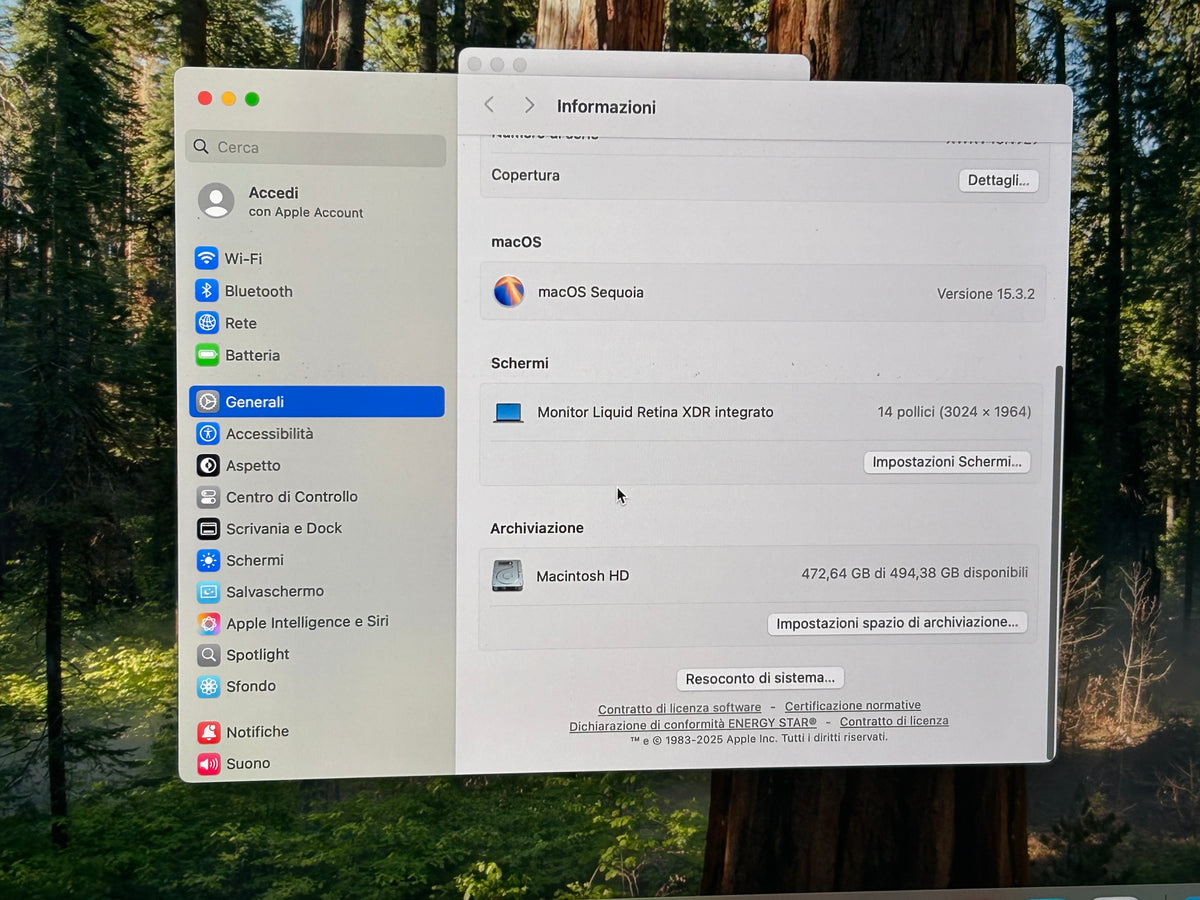Open the Salvaschermo icon

pos(208,592)
